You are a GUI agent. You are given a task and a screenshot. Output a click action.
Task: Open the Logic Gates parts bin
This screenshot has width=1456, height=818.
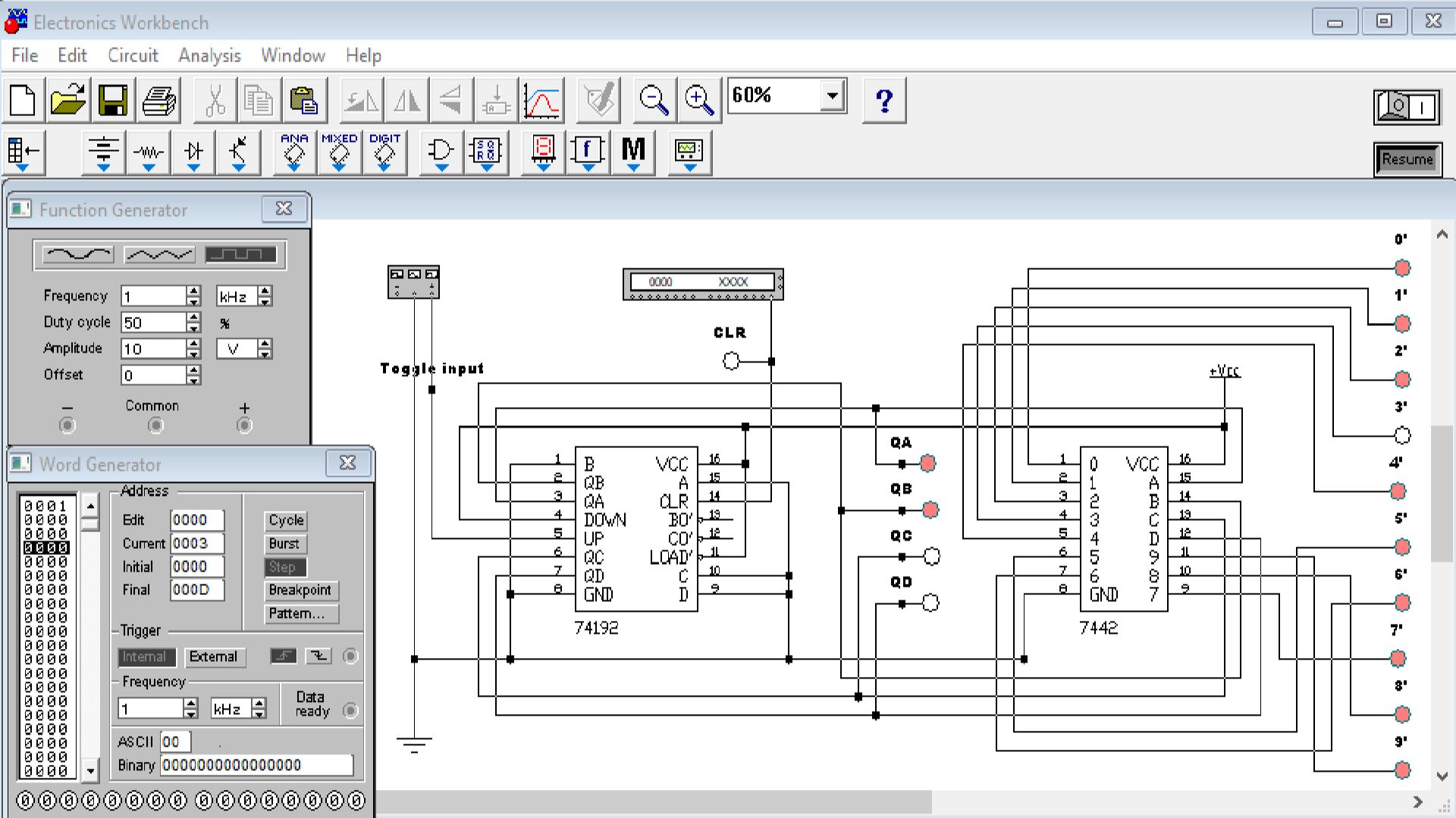pos(441,152)
